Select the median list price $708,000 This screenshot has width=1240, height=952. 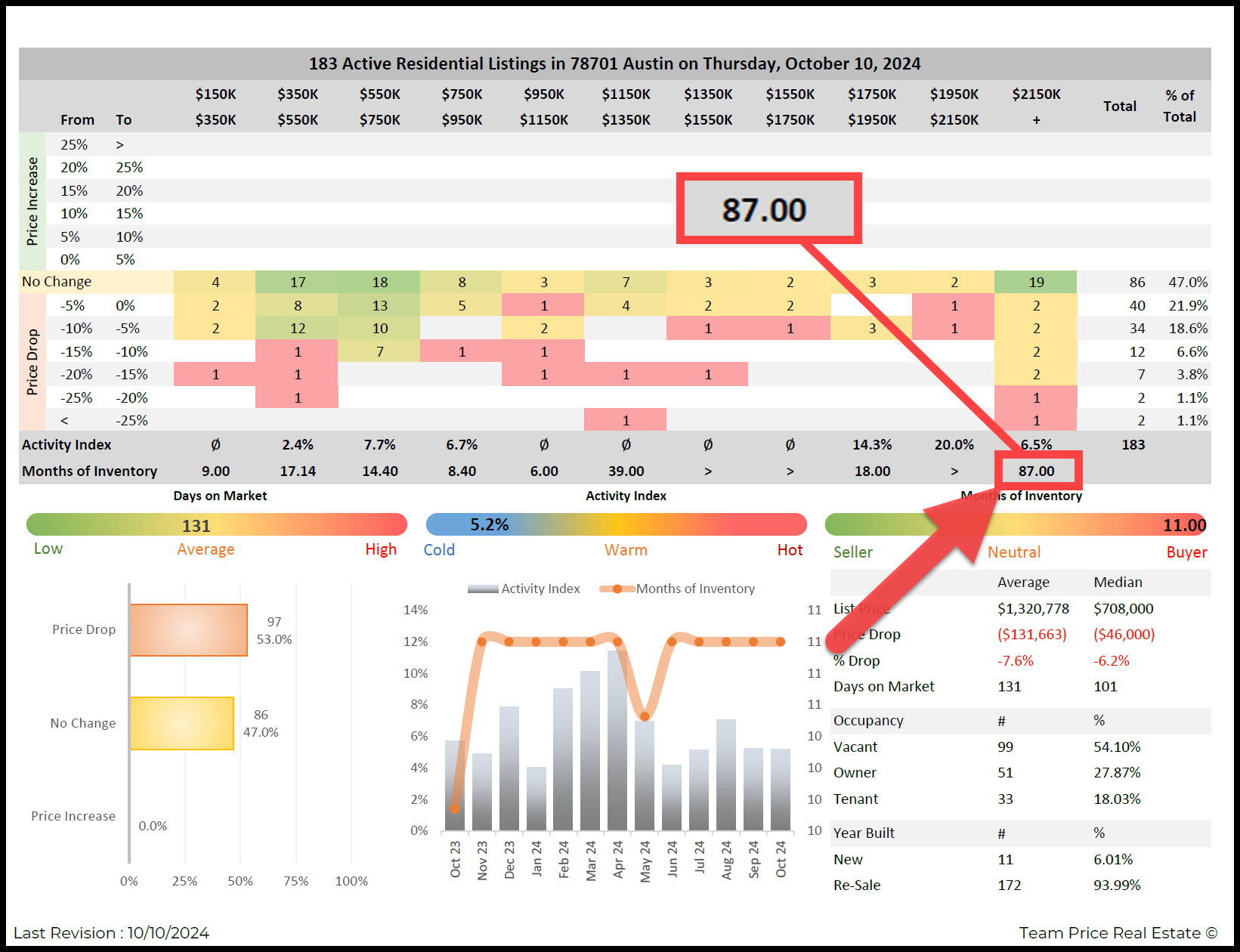pyautogui.click(x=1123, y=609)
